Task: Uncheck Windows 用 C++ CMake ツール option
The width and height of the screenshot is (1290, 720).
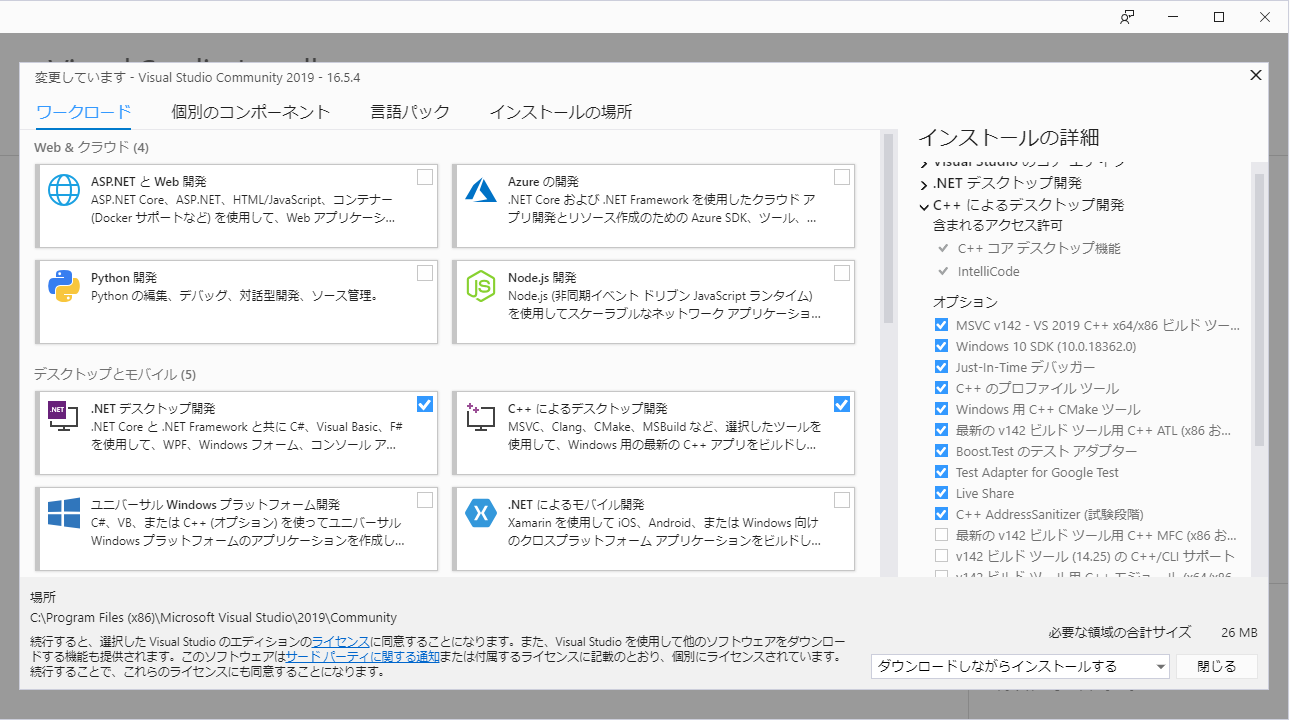Action: point(941,409)
